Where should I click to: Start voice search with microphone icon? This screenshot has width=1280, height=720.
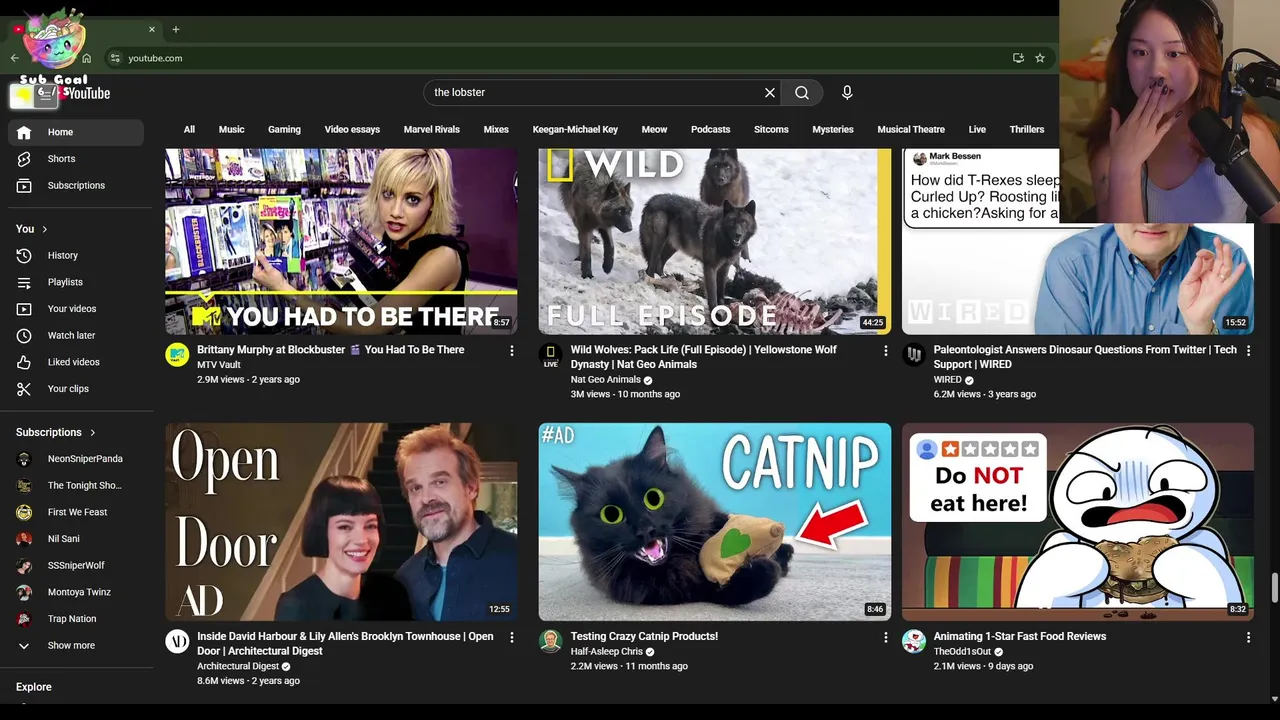847,92
